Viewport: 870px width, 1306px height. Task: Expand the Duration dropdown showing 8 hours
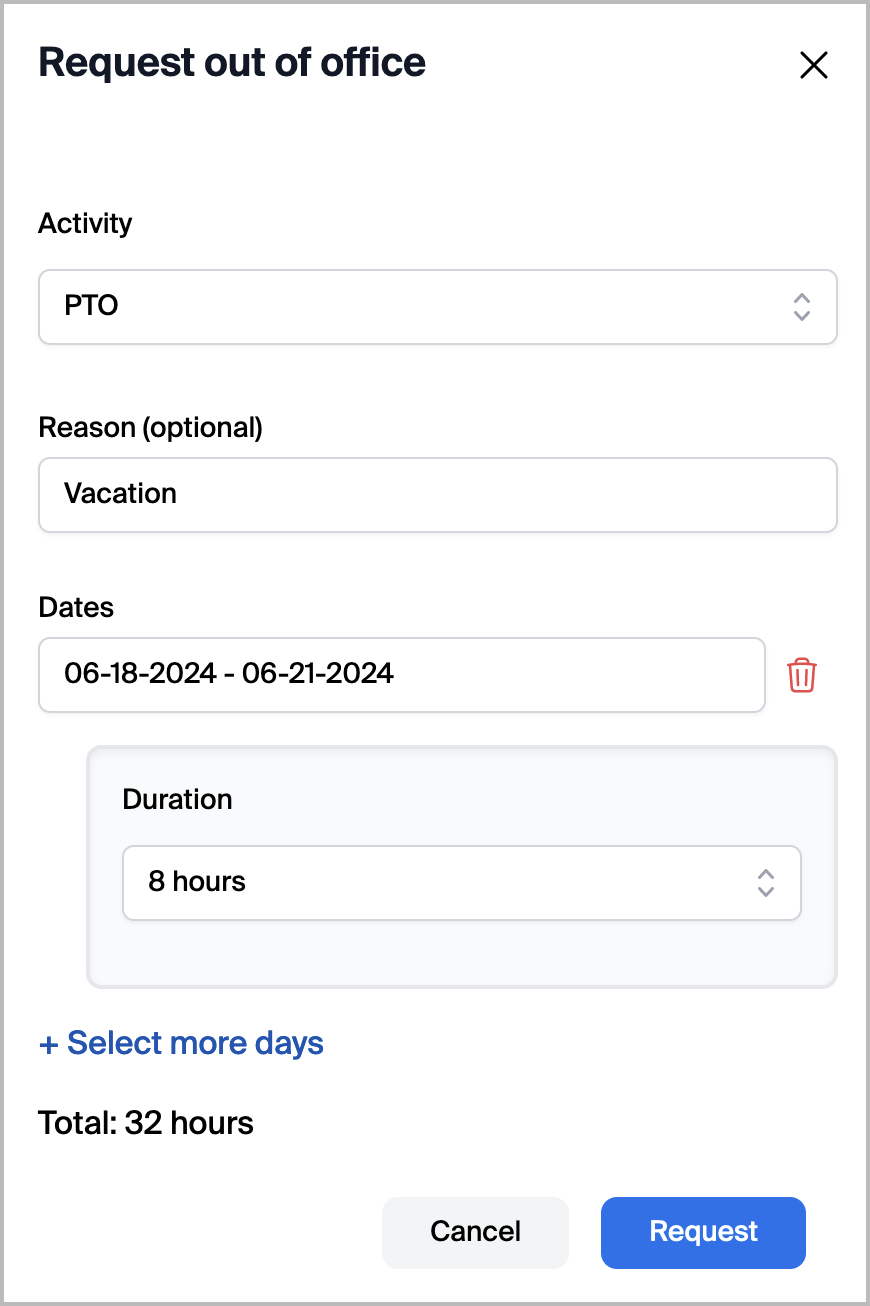coord(461,882)
